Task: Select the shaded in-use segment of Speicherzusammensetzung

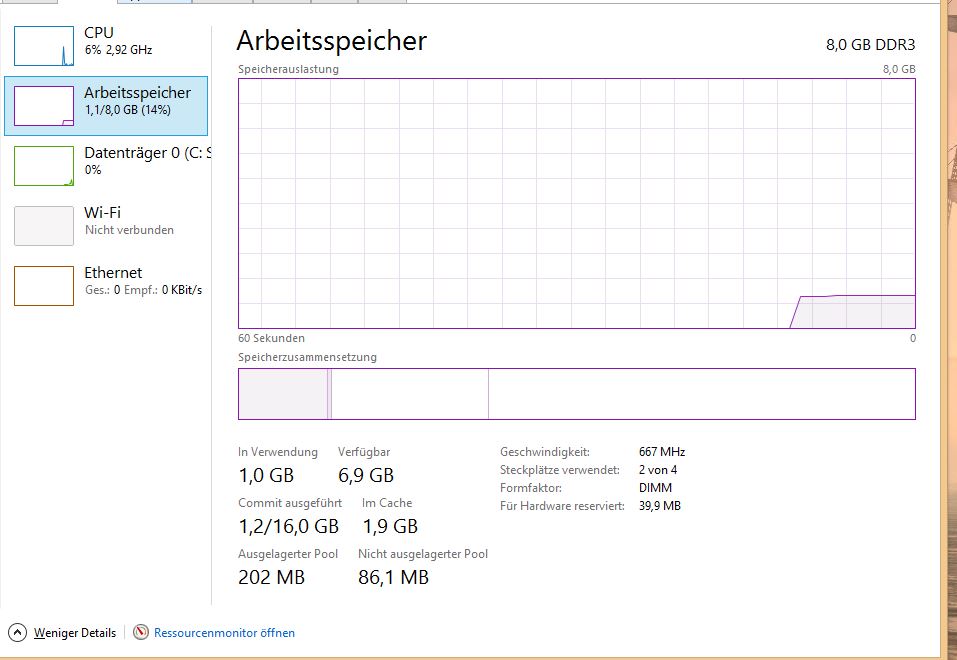Action: click(283, 394)
